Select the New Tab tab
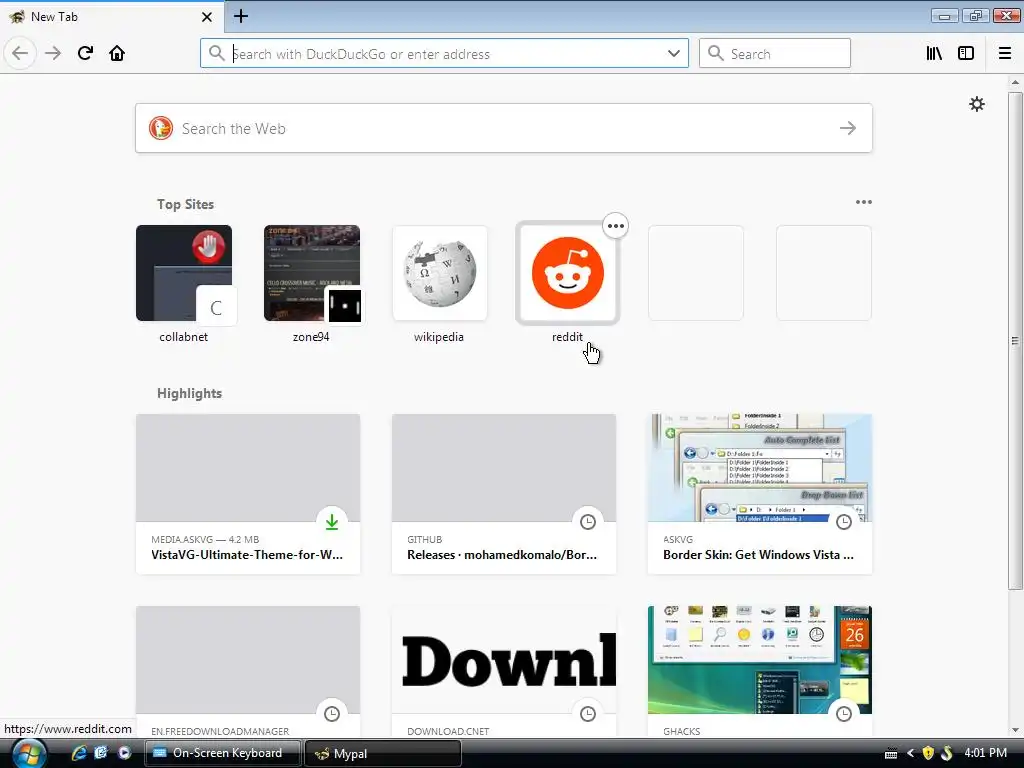This screenshot has width=1024, height=768. (x=111, y=17)
